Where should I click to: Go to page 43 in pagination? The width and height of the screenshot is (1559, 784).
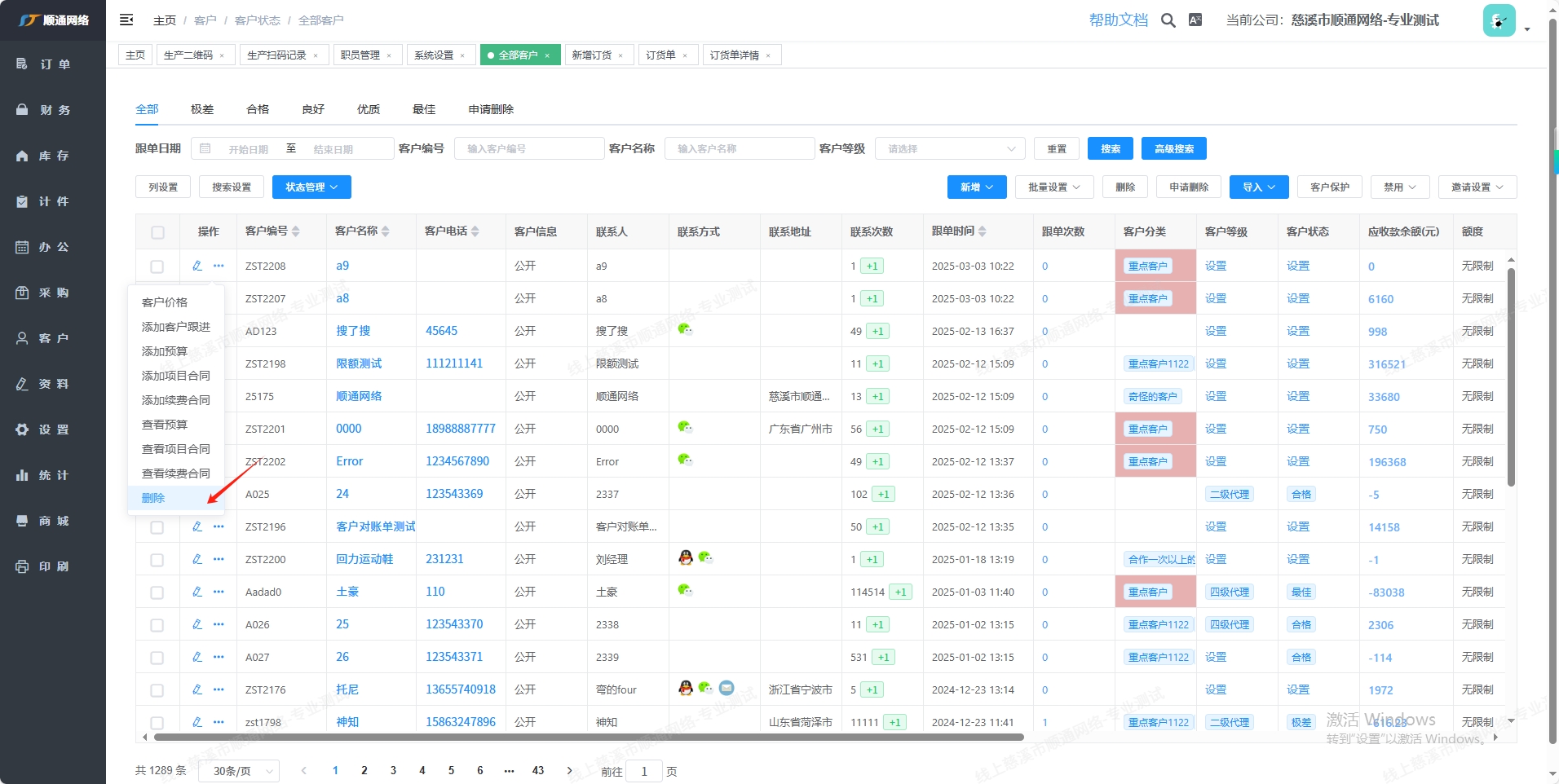538,770
